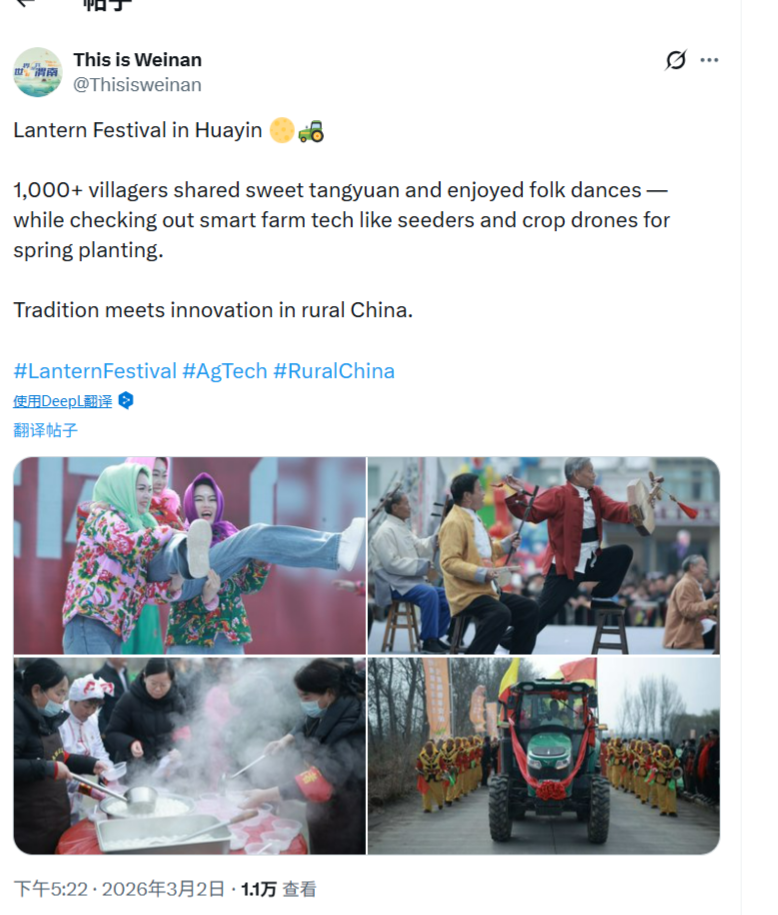The width and height of the screenshot is (778, 915).
Task: Open the This is Weinan display name
Action: [137, 60]
